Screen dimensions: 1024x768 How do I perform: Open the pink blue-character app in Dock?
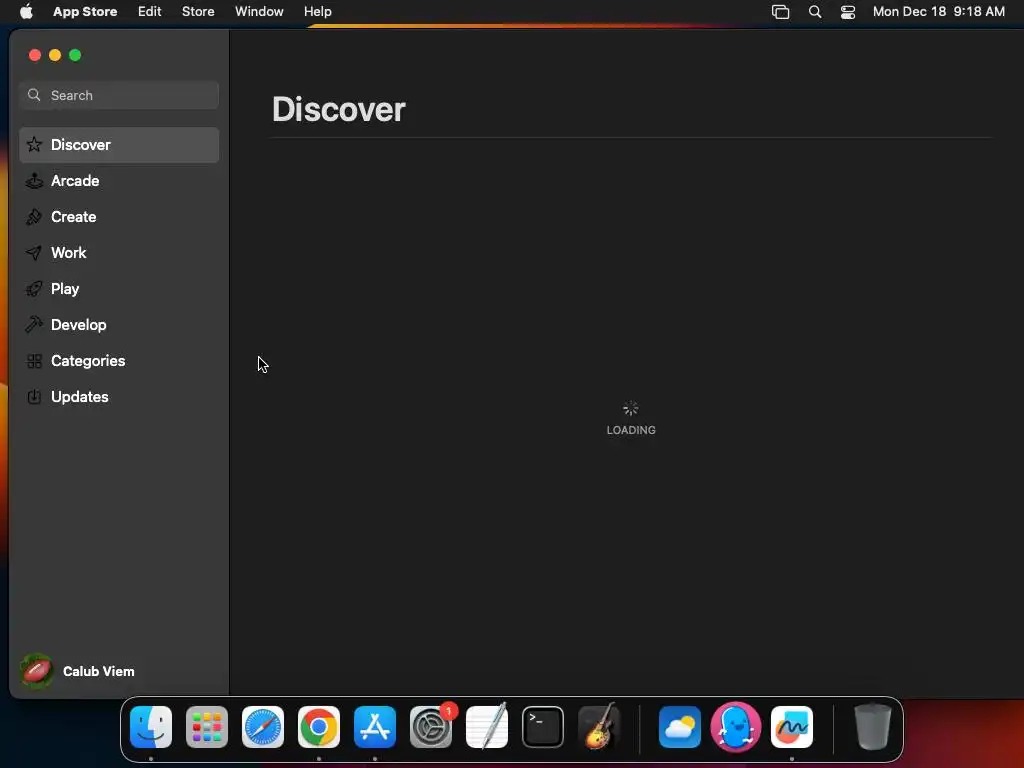pyautogui.click(x=736, y=727)
